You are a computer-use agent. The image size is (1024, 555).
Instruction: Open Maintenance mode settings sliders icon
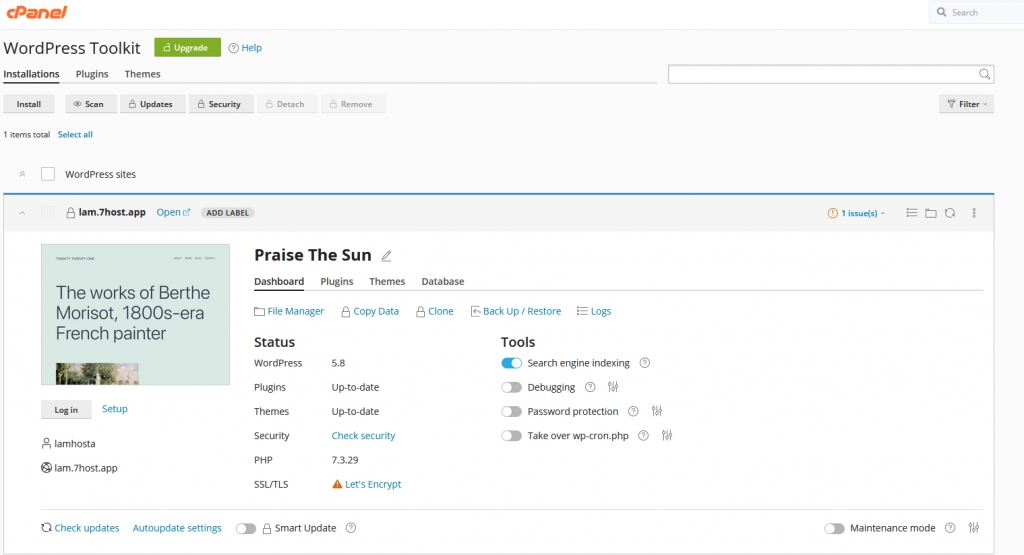click(x=974, y=528)
